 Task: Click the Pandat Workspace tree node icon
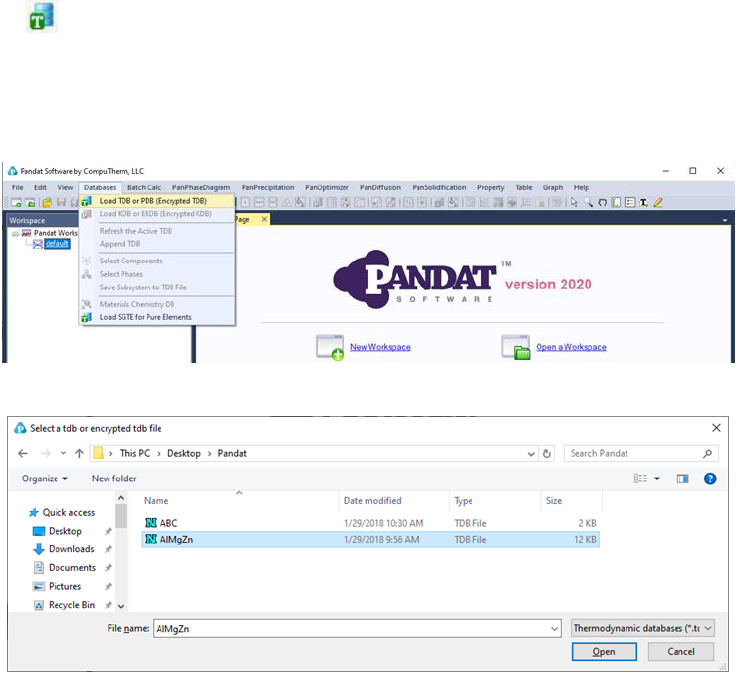26,233
